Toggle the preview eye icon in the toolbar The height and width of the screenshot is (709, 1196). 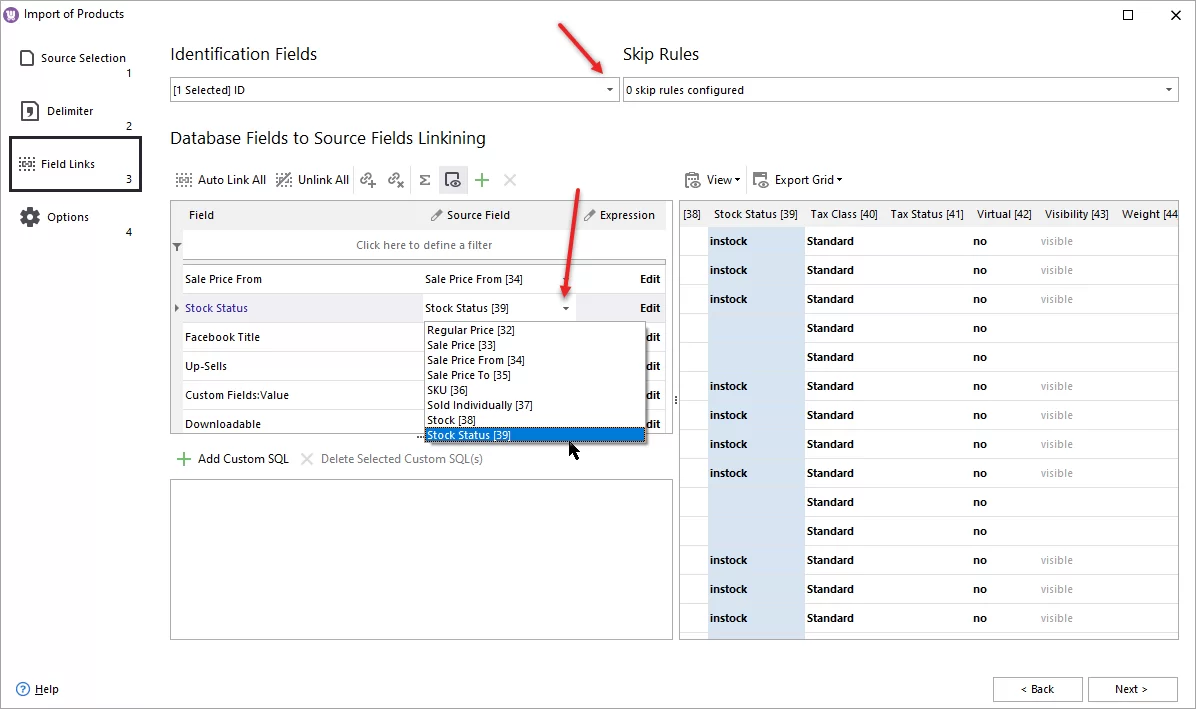click(453, 180)
